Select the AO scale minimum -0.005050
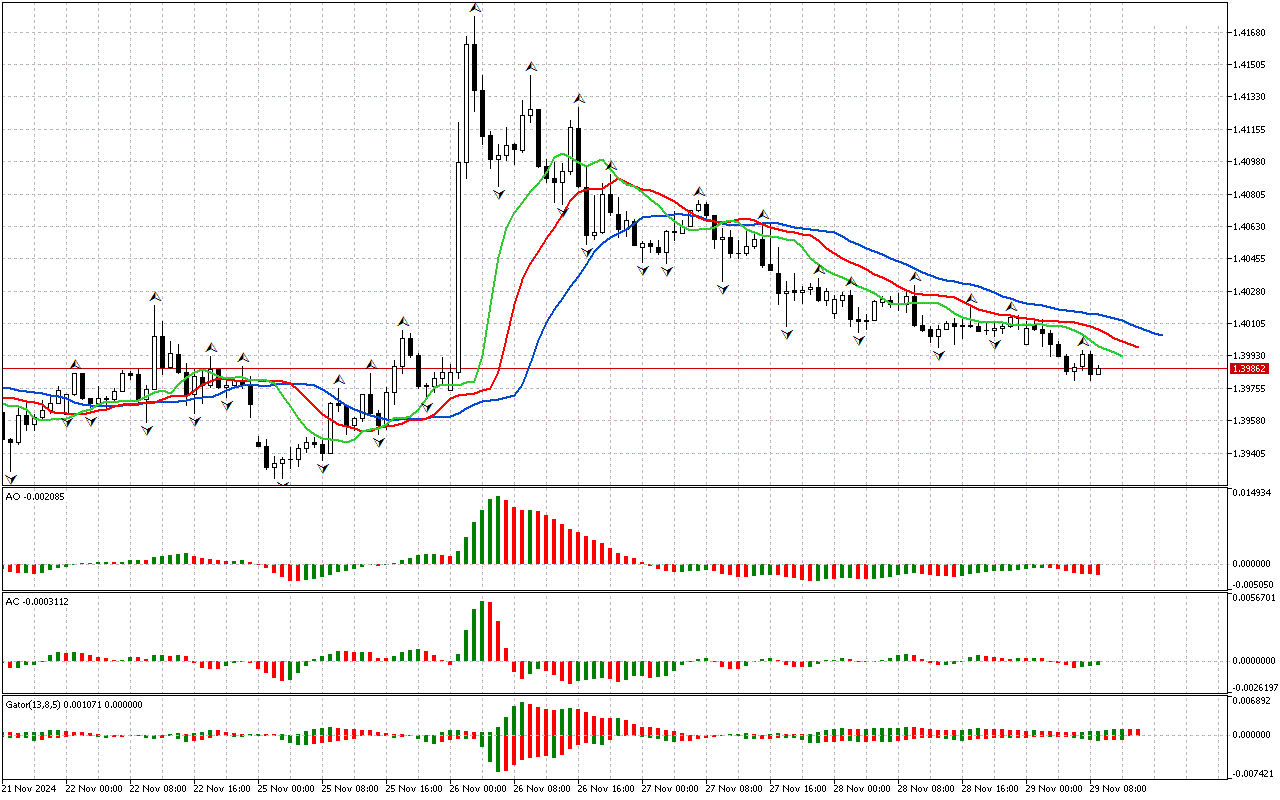This screenshot has height=800, width=1280. point(1252,584)
